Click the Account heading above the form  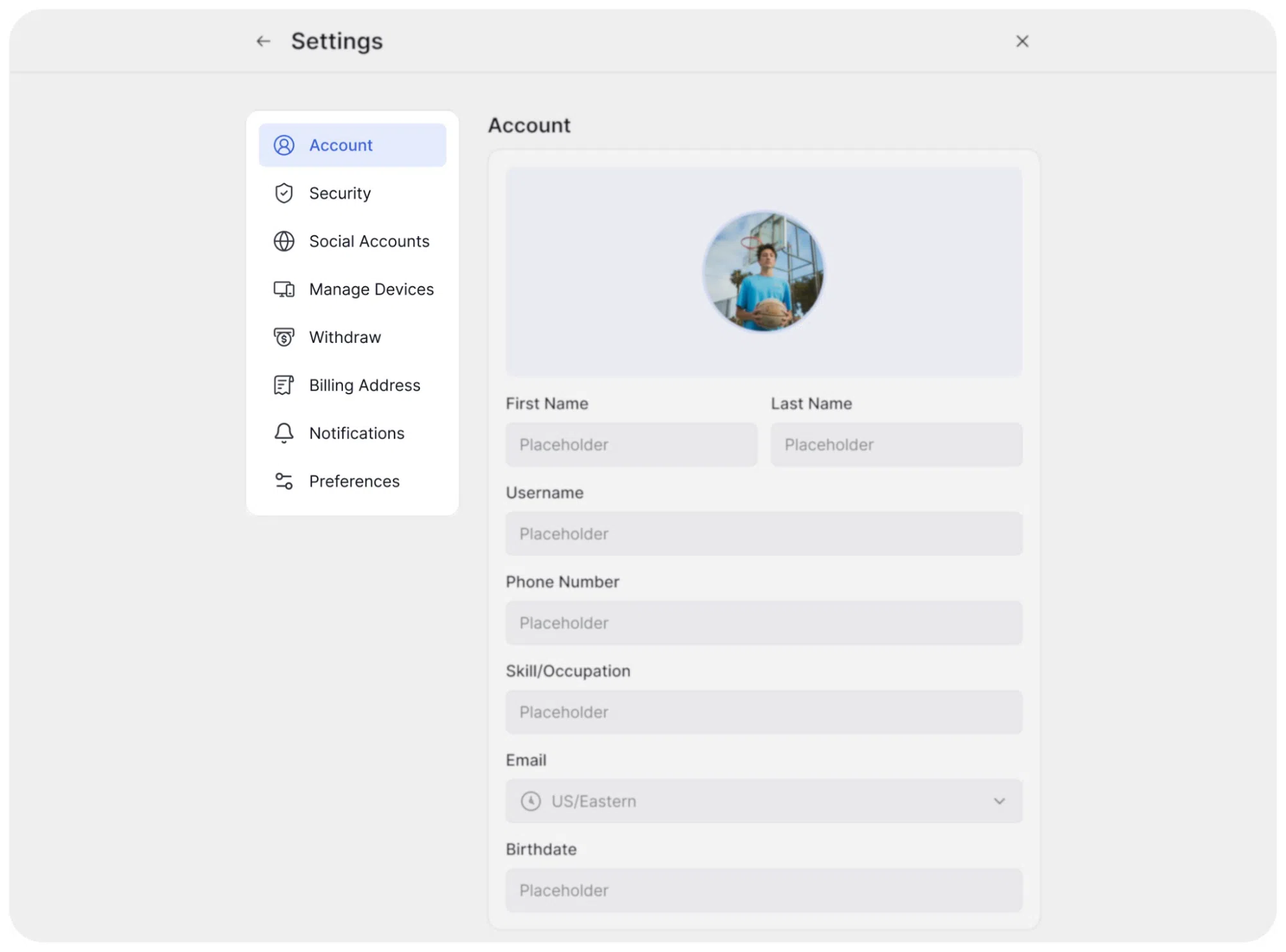[x=529, y=125]
